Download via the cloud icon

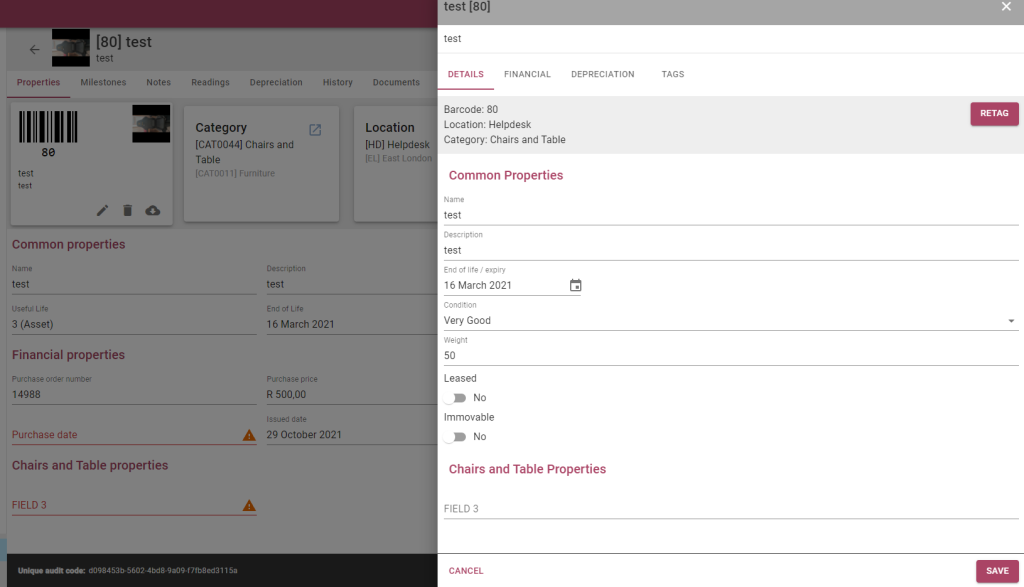tap(153, 210)
